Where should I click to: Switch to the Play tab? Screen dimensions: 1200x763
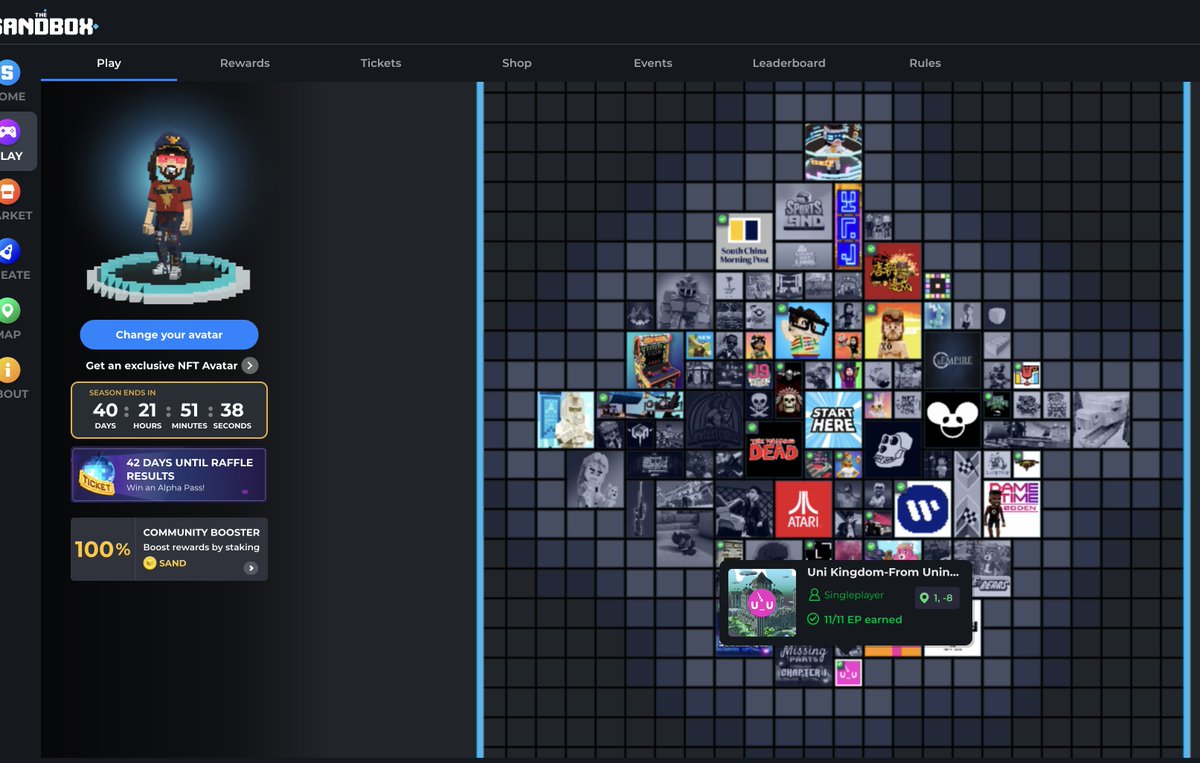109,63
